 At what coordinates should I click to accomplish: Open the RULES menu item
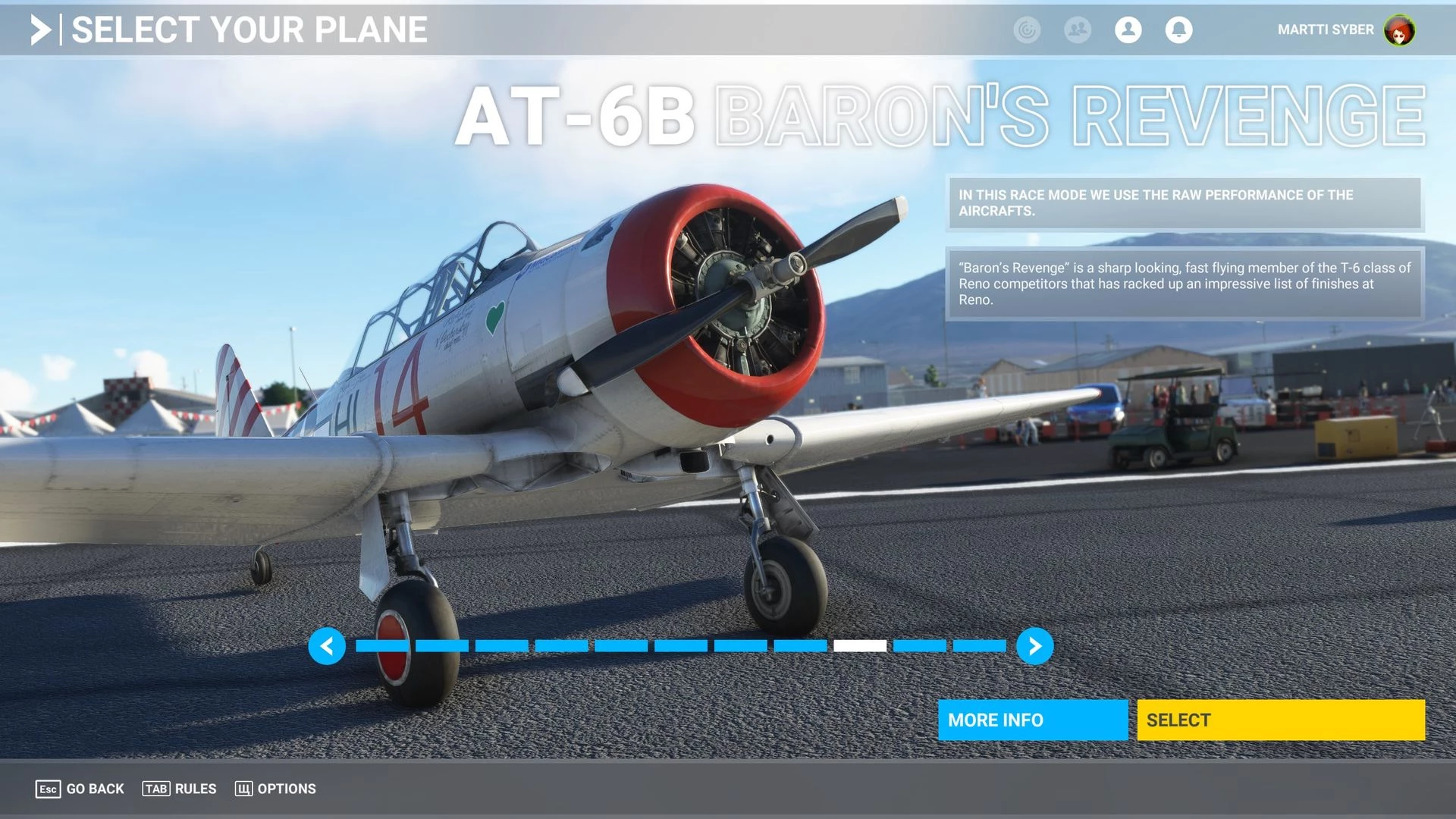point(196,789)
